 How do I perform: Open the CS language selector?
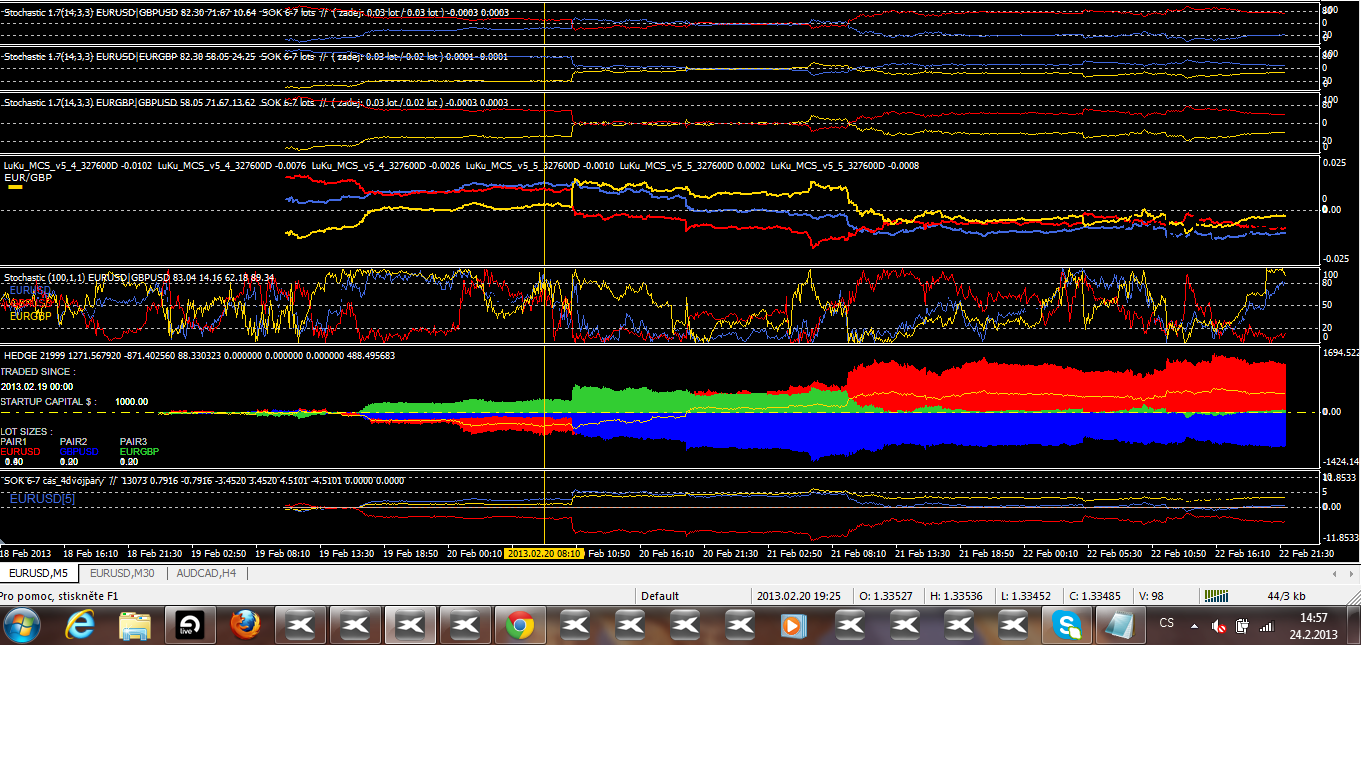tap(1166, 622)
